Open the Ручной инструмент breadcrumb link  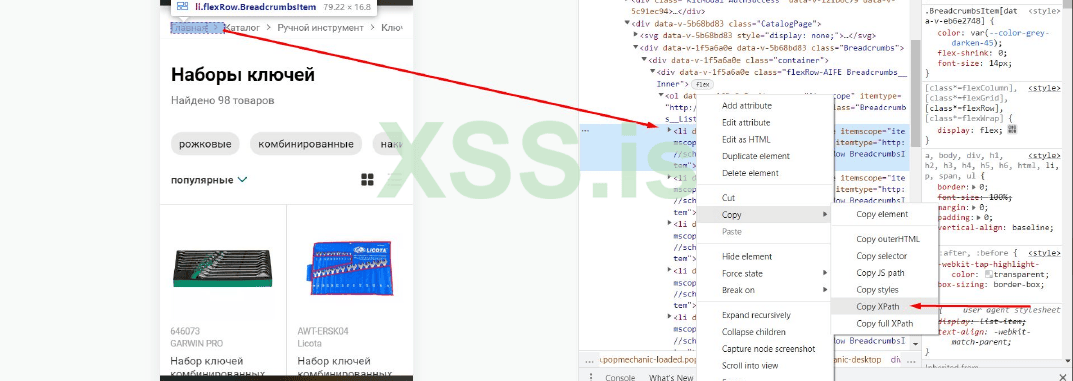(320, 28)
